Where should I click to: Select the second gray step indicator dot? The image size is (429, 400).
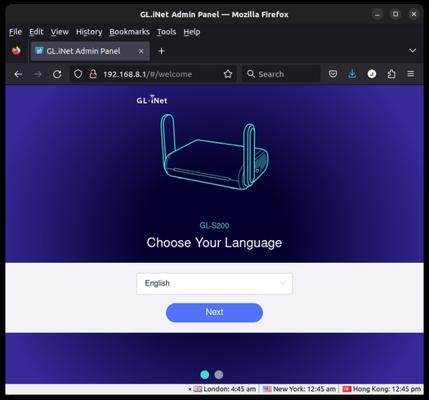click(219, 375)
